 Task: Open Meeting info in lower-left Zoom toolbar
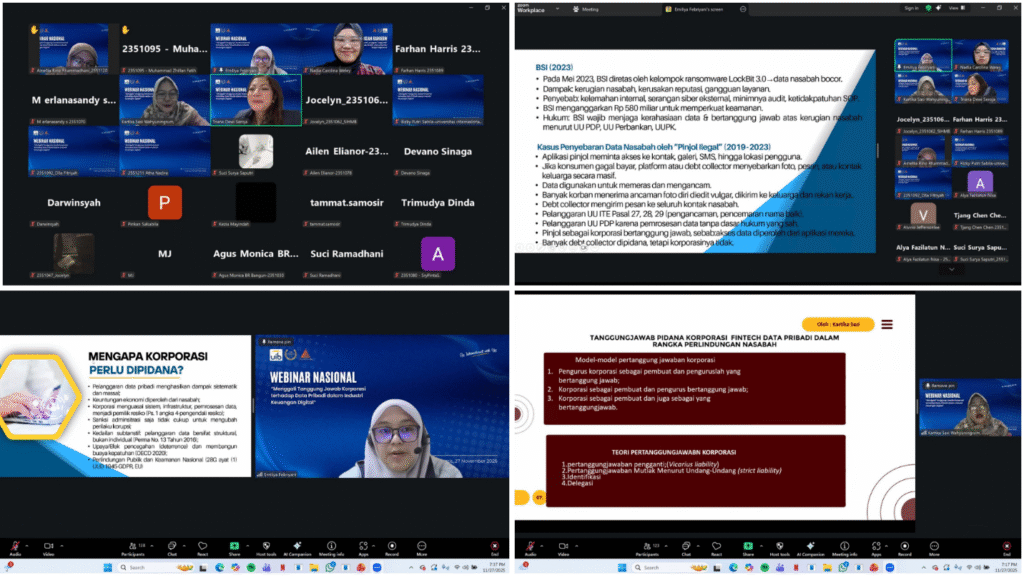pyautogui.click(x=330, y=546)
